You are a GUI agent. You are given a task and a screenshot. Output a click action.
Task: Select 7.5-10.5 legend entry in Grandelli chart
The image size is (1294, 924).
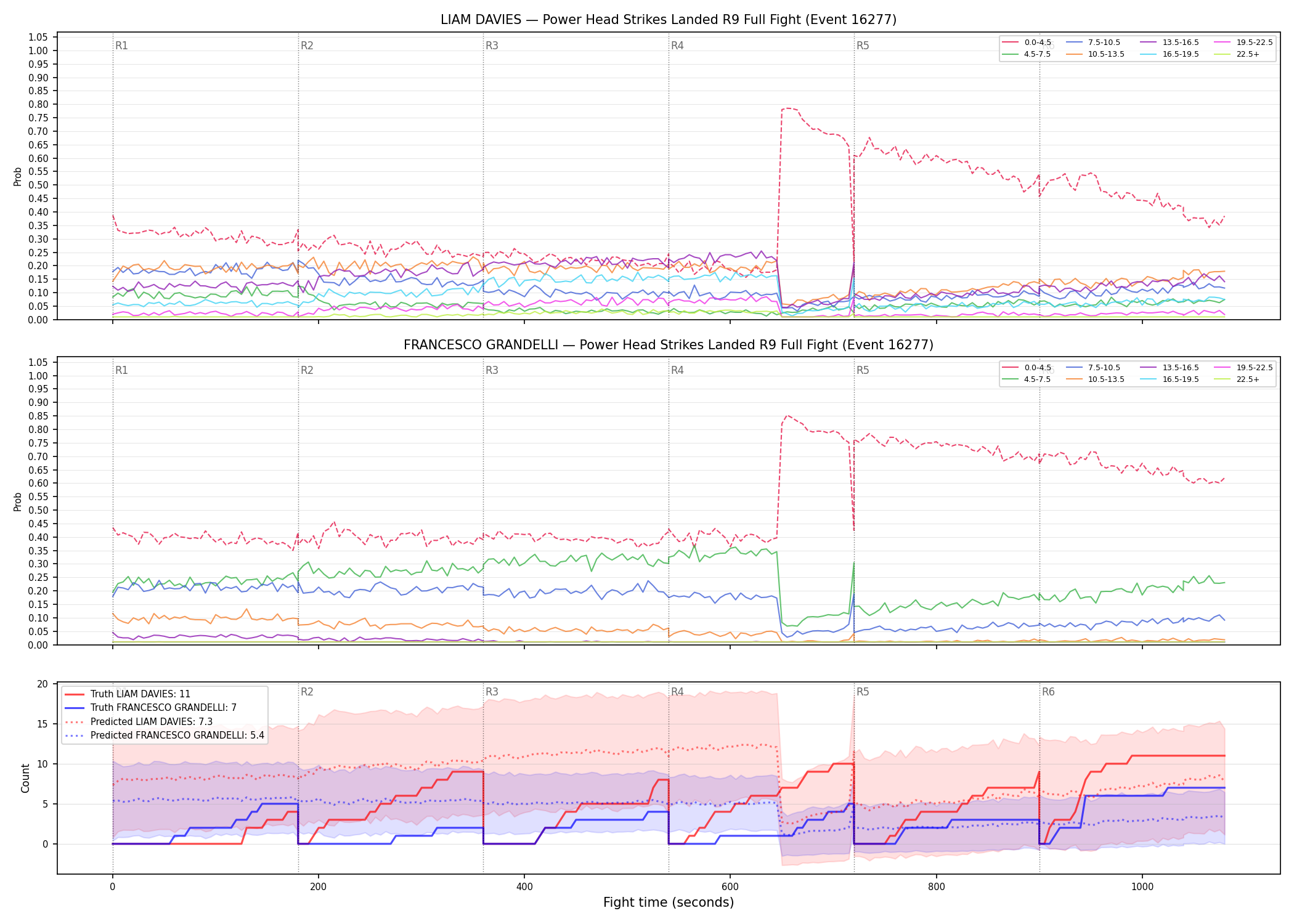pos(1093,368)
